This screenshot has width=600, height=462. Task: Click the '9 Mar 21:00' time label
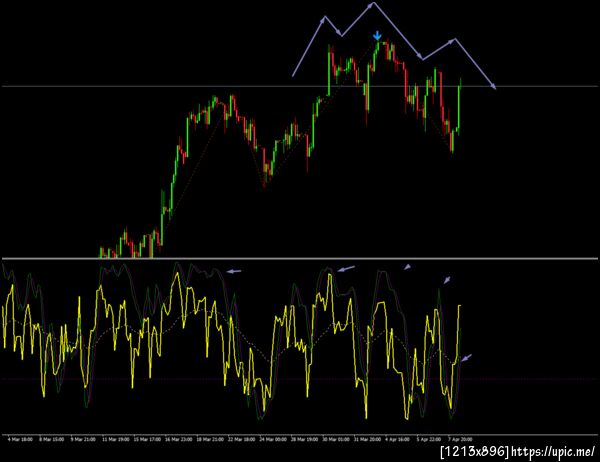tap(83, 439)
